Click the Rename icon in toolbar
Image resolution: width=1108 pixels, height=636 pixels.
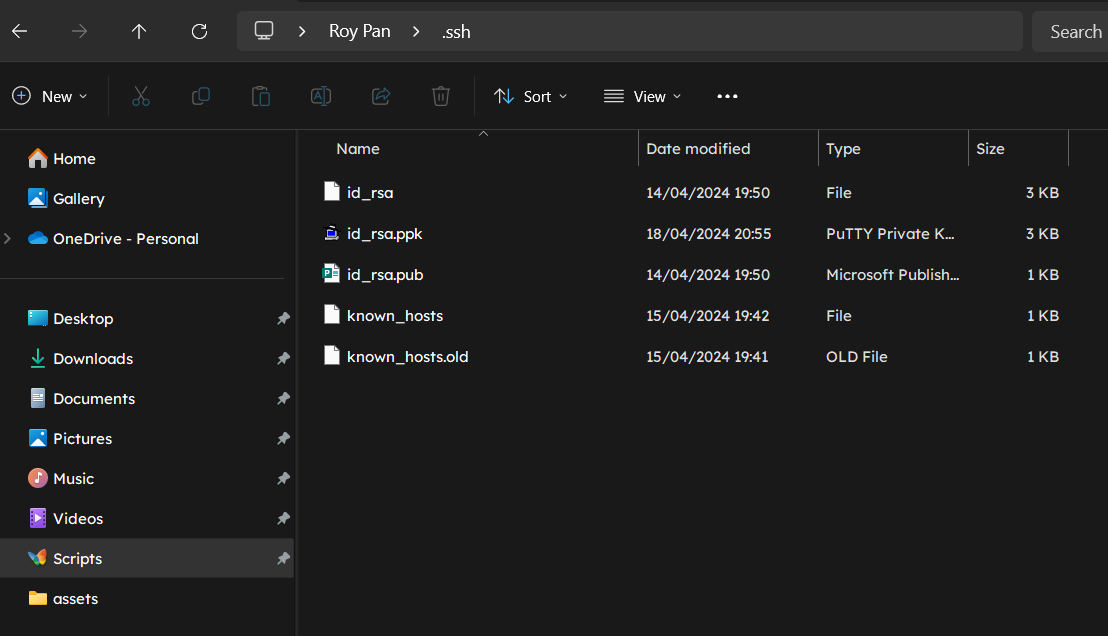pyautogui.click(x=321, y=96)
